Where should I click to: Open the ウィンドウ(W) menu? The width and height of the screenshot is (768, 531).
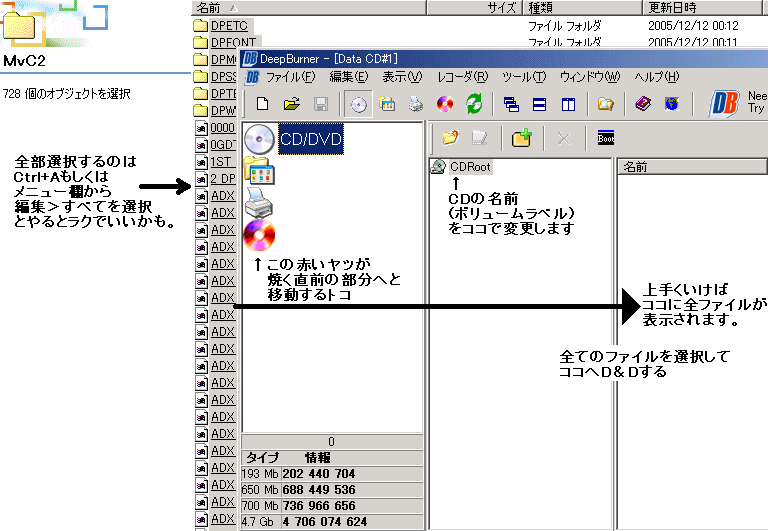(x=590, y=77)
